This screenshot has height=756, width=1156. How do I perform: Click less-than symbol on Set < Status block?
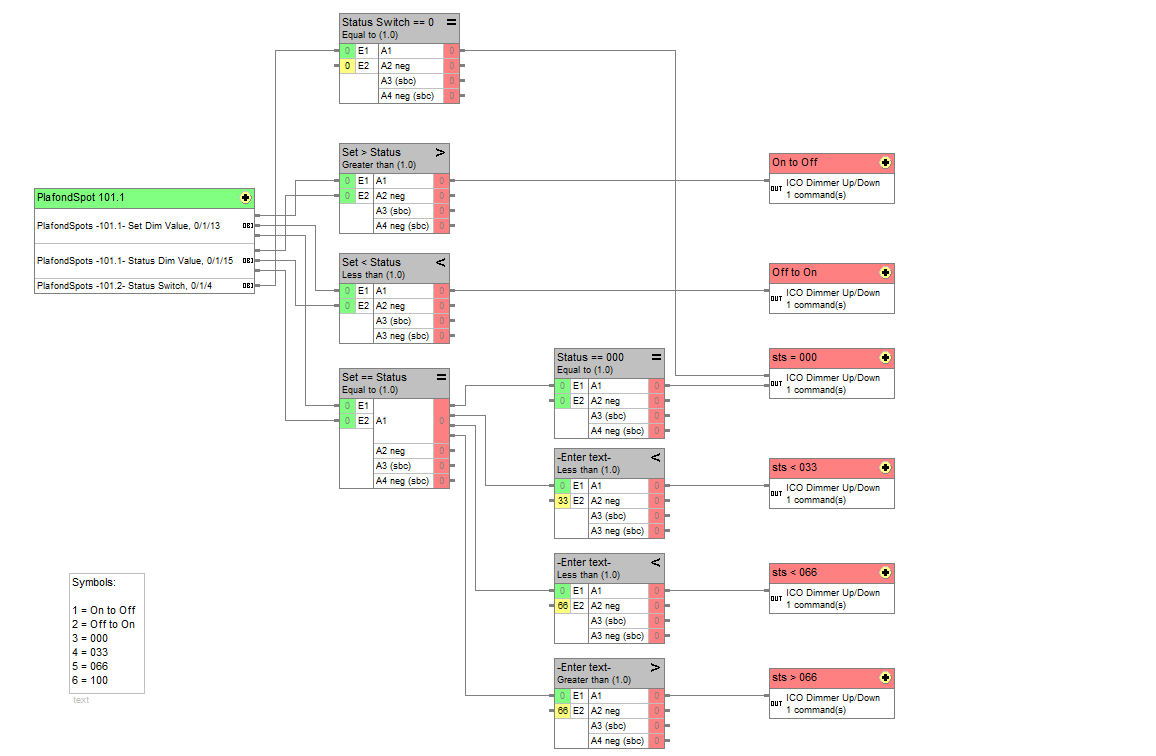[x=441, y=263]
